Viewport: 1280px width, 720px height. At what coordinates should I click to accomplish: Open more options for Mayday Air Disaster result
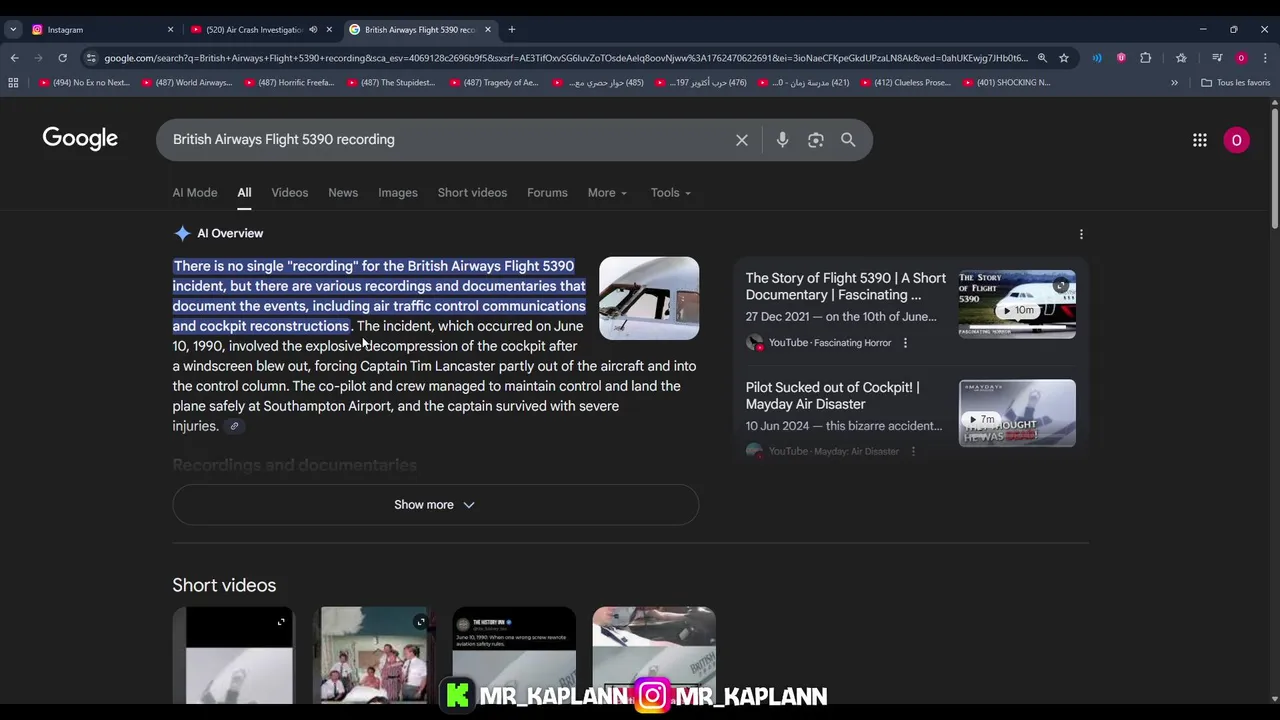pos(913,451)
